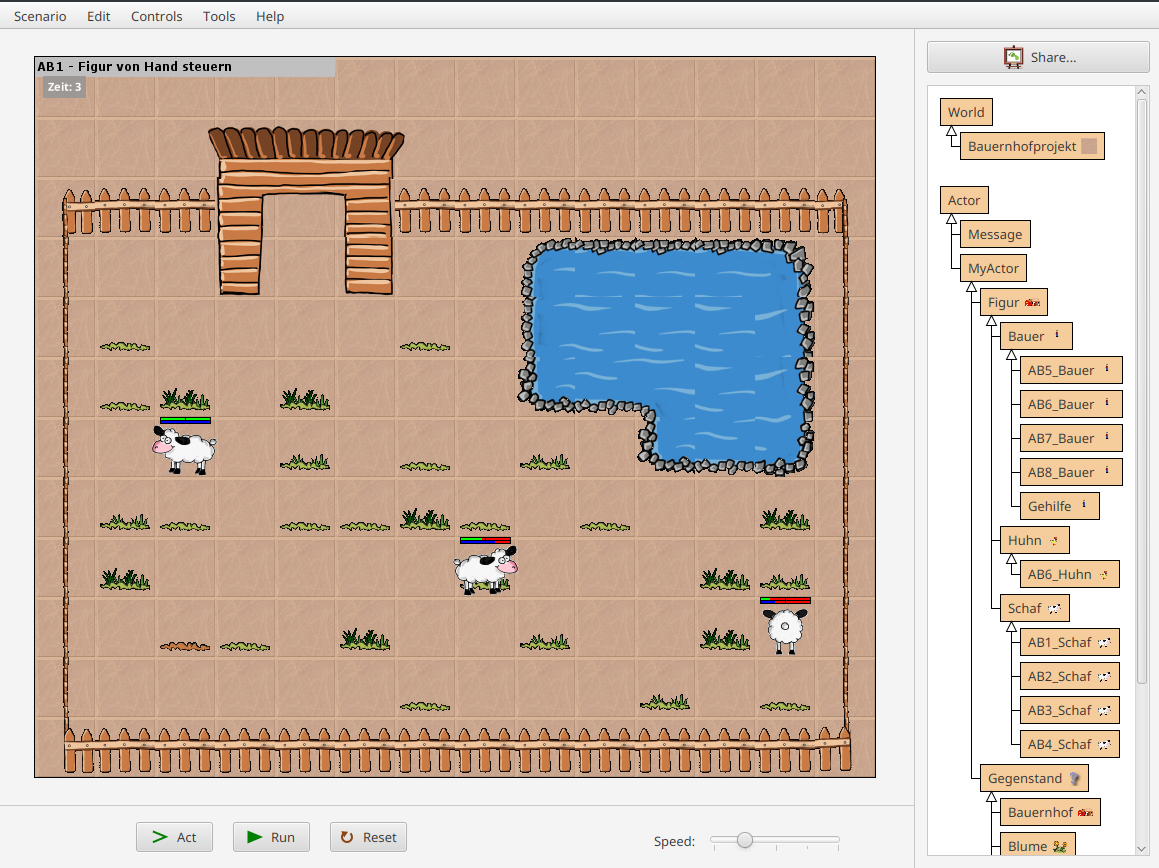Click the brown dirt mound on ground
The width and height of the screenshot is (1159, 868).
[x=185, y=646]
